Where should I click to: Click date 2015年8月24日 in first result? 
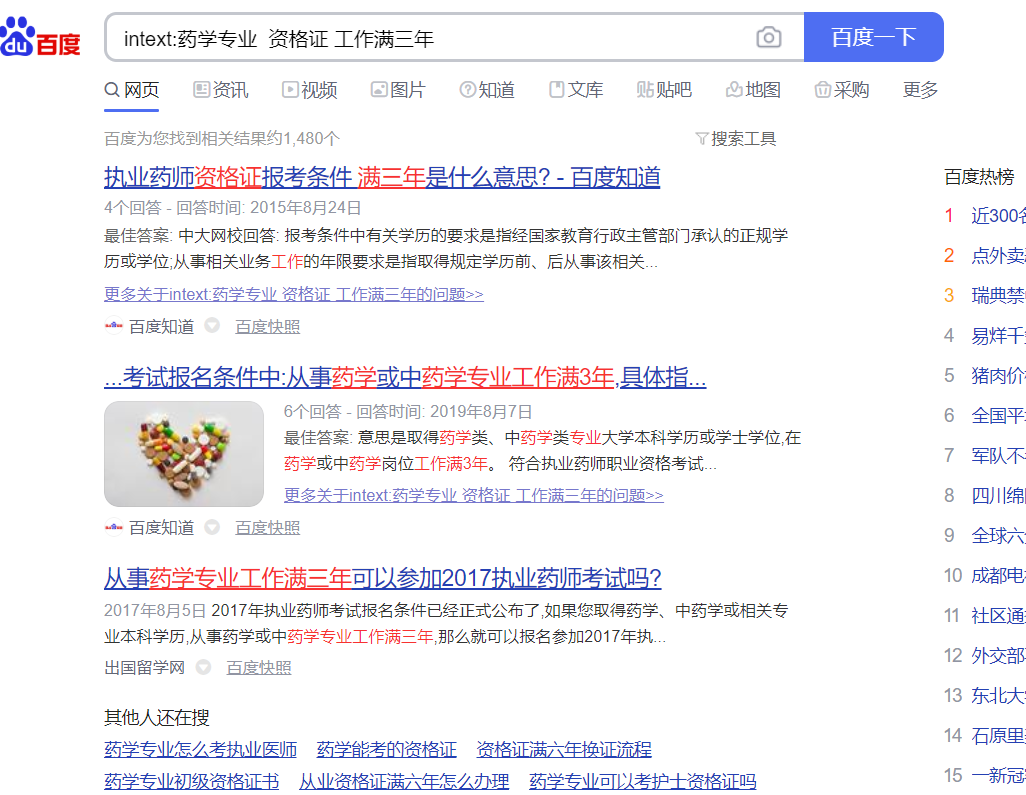[x=306, y=208]
